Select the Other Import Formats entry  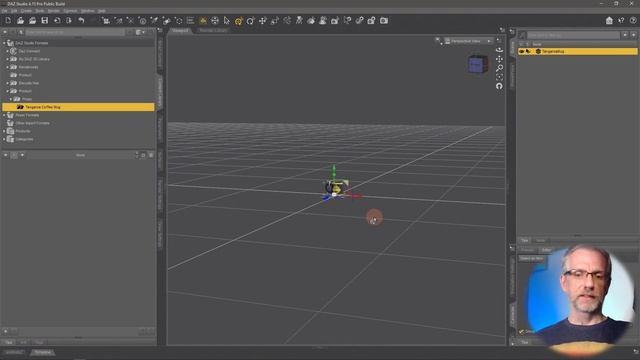[x=32, y=123]
